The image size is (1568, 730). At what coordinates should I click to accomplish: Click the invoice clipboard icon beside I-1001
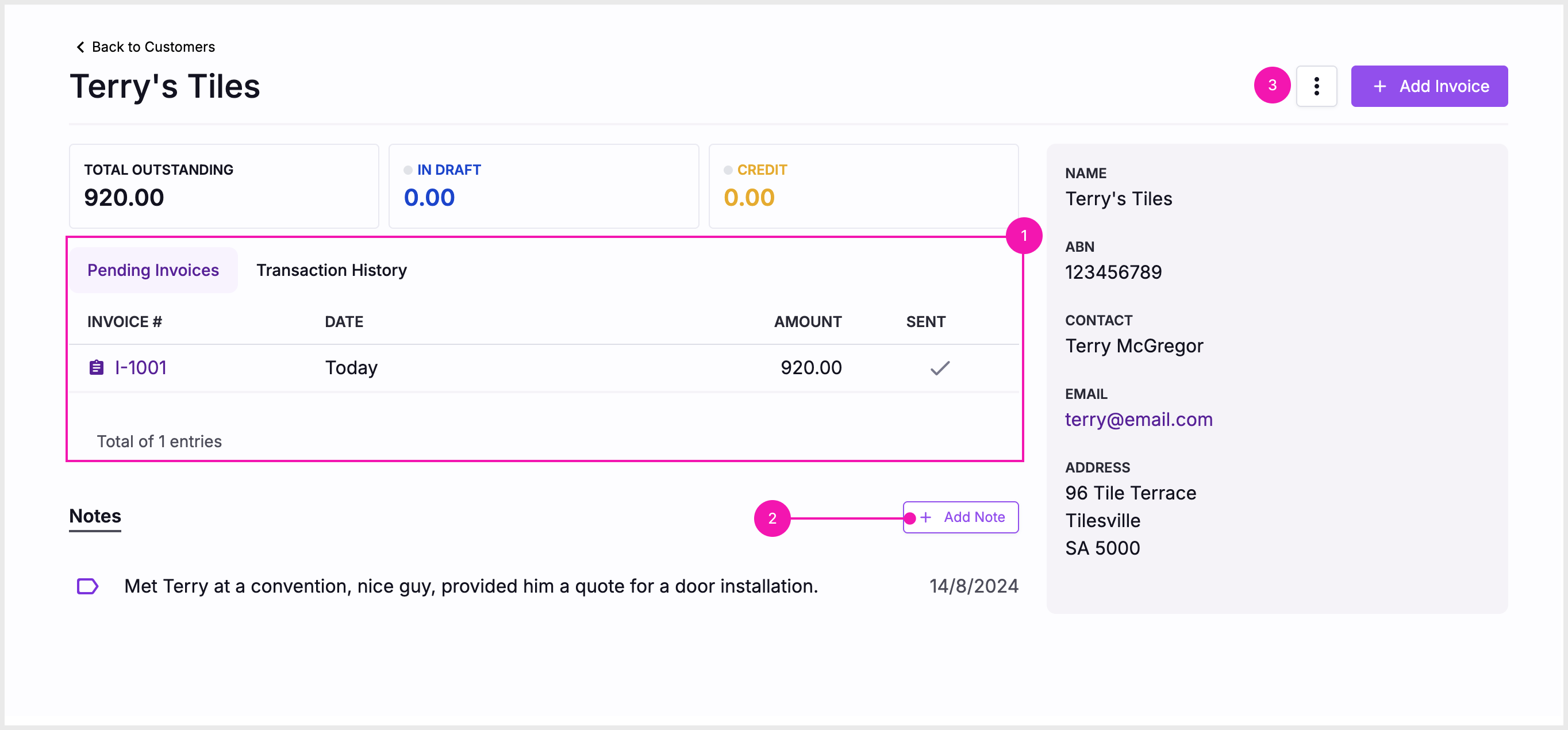(x=96, y=368)
